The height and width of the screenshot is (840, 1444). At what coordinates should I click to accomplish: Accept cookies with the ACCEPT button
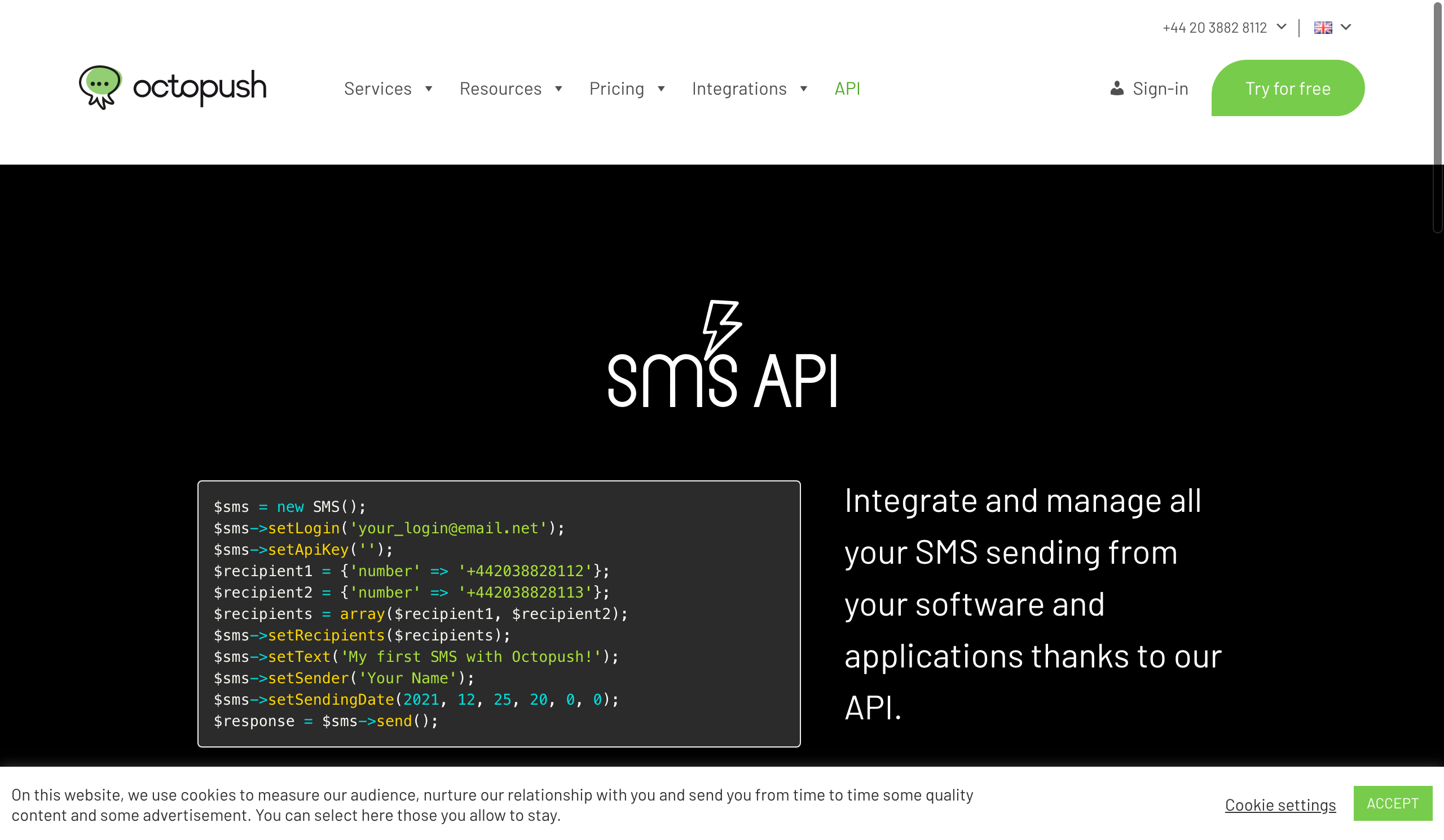[x=1393, y=803]
